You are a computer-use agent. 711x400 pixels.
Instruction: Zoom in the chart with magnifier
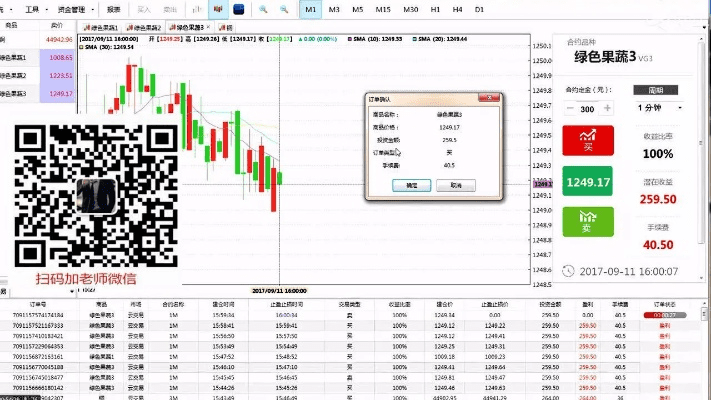(263, 8)
